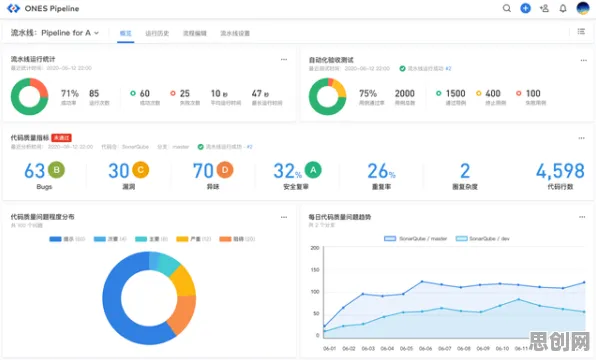Expand the Pipeline for A dropdown
Image resolution: width=596 pixels, height=360 pixels.
70,33
